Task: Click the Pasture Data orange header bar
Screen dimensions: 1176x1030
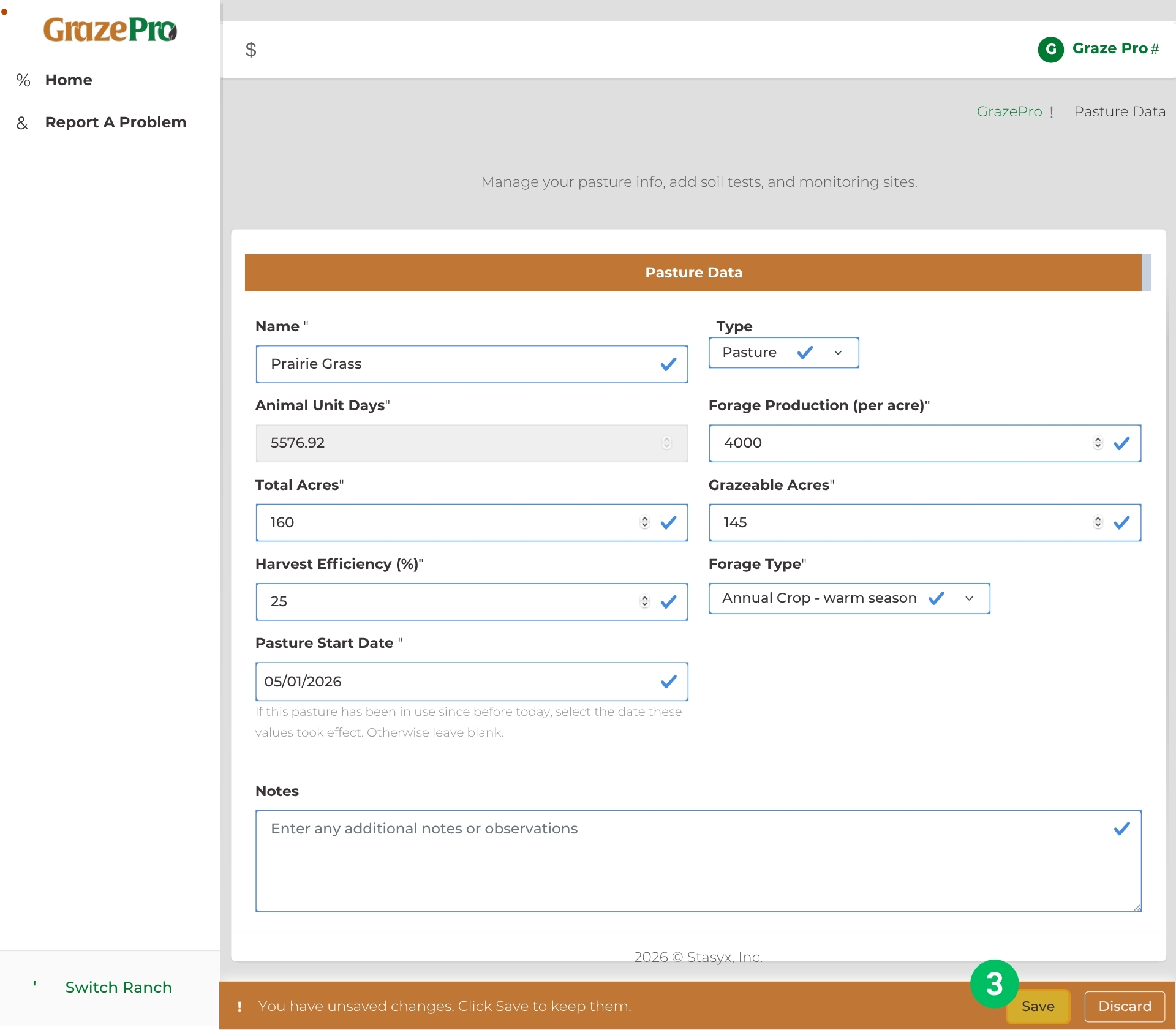Action: pyautogui.click(x=693, y=273)
